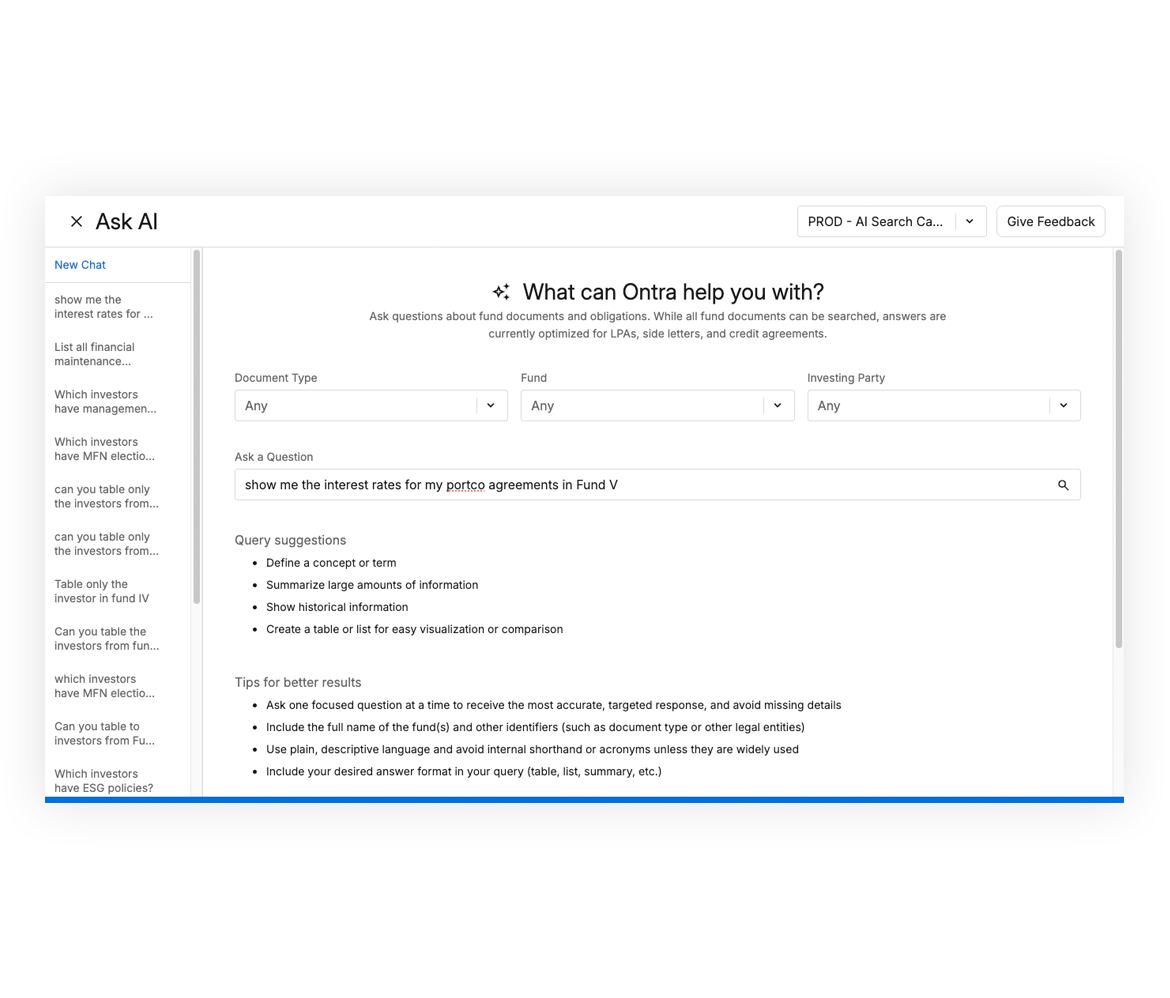
Task: Click tip 'Ask one focused question at a time'
Action: pos(554,705)
